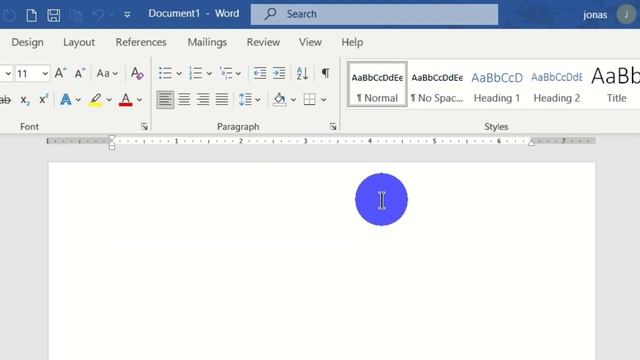
Task: Toggle superscript formatting
Action: coord(44,100)
